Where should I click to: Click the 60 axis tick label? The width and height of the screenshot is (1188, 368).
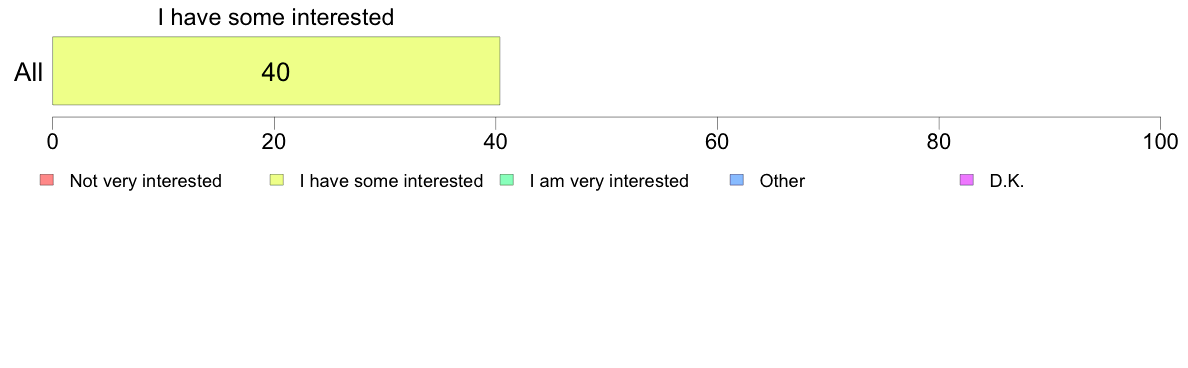[717, 142]
